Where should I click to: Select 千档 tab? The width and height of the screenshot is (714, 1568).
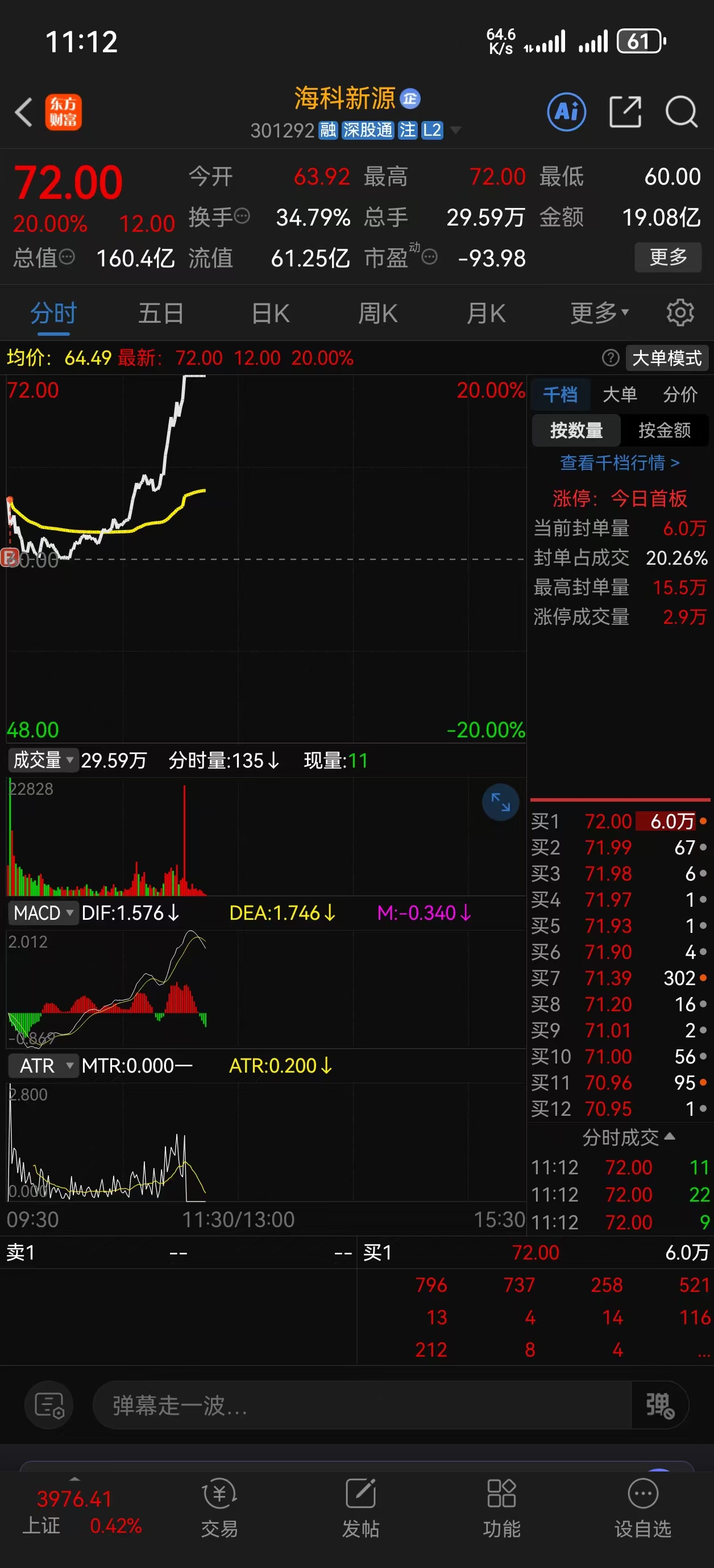(x=560, y=394)
